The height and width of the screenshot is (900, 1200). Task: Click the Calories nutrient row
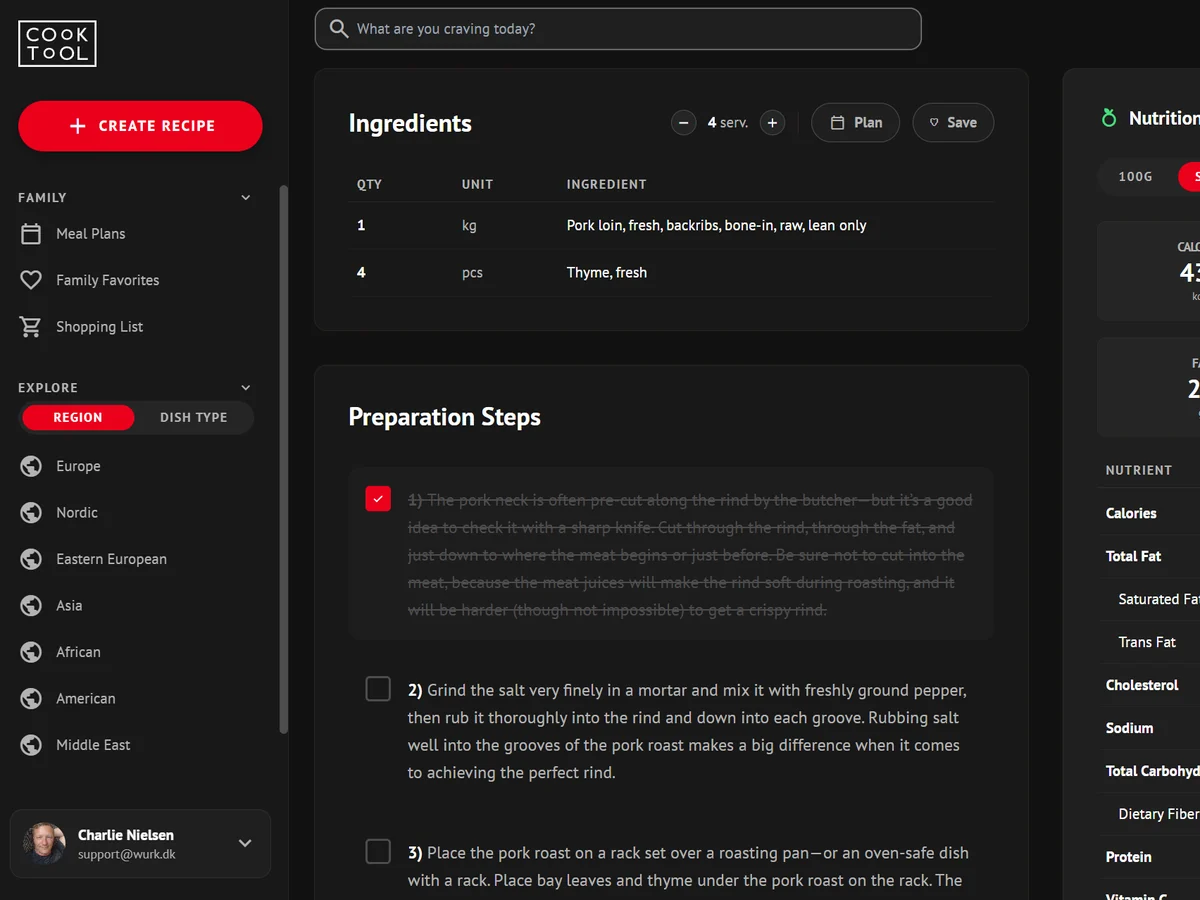1148,513
